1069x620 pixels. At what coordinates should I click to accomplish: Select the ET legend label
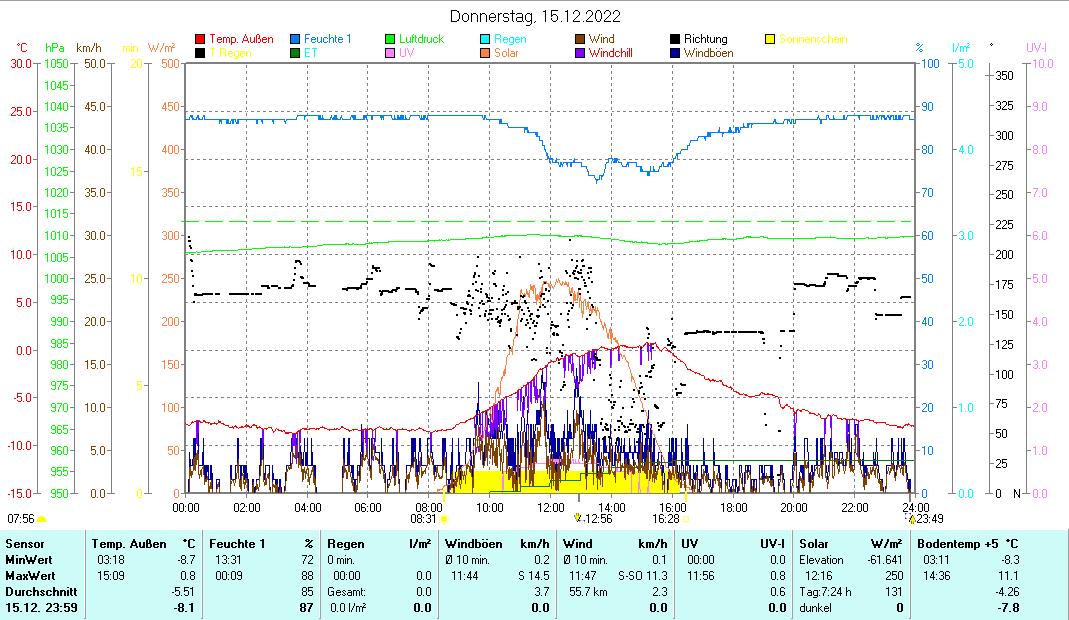310,53
